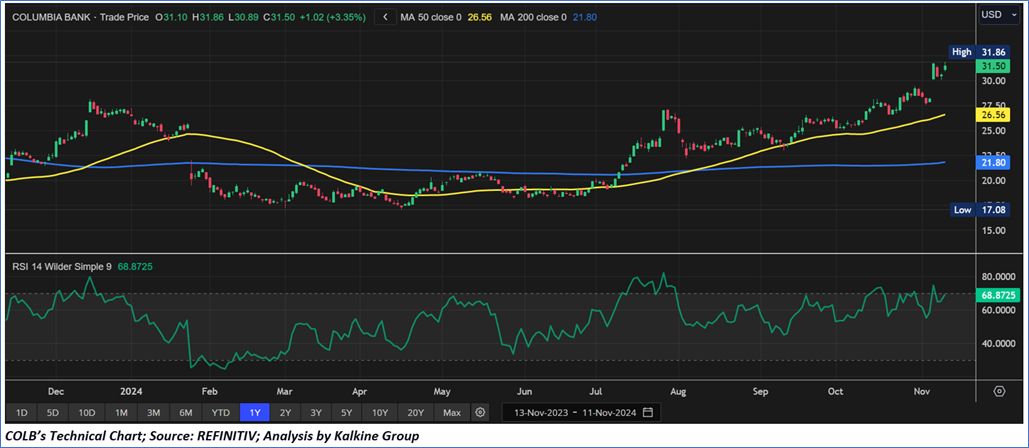Click current price tag 31.50
The width and height of the screenshot is (1029, 448).
pos(991,66)
